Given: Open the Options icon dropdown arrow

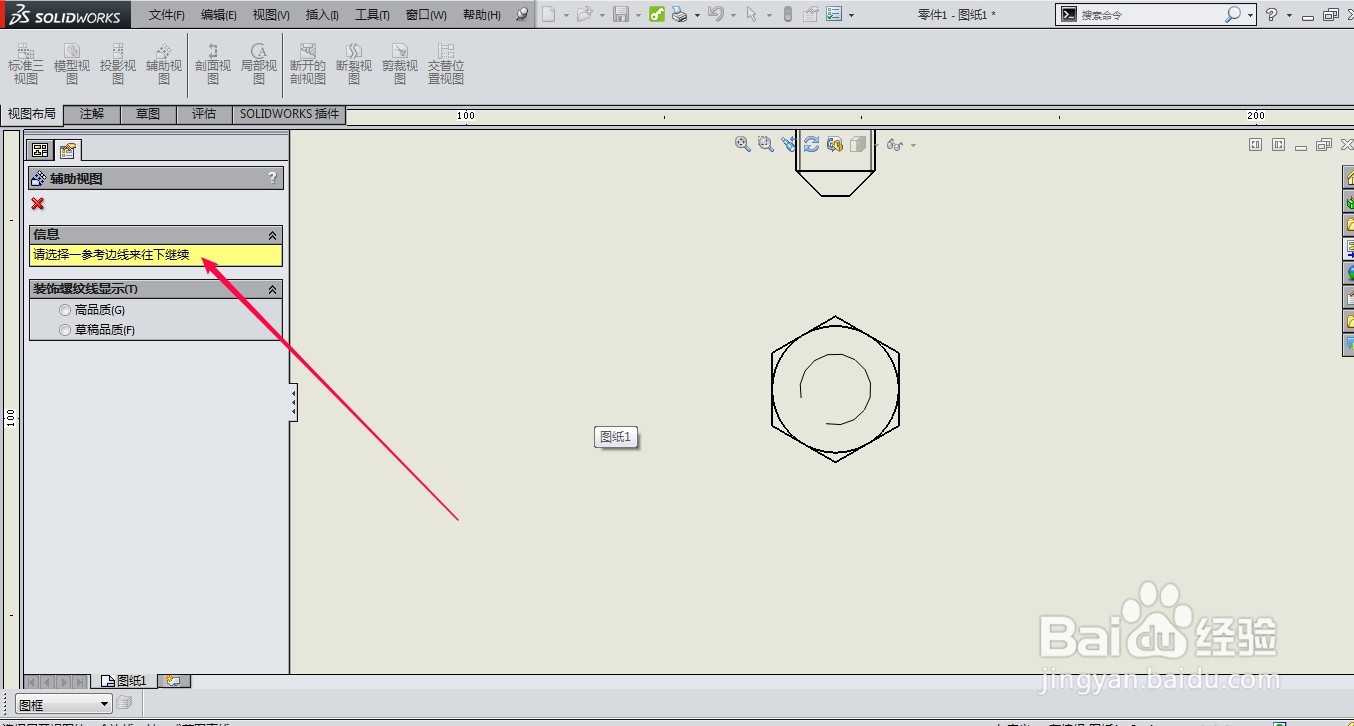Looking at the screenshot, I should click(x=851, y=15).
